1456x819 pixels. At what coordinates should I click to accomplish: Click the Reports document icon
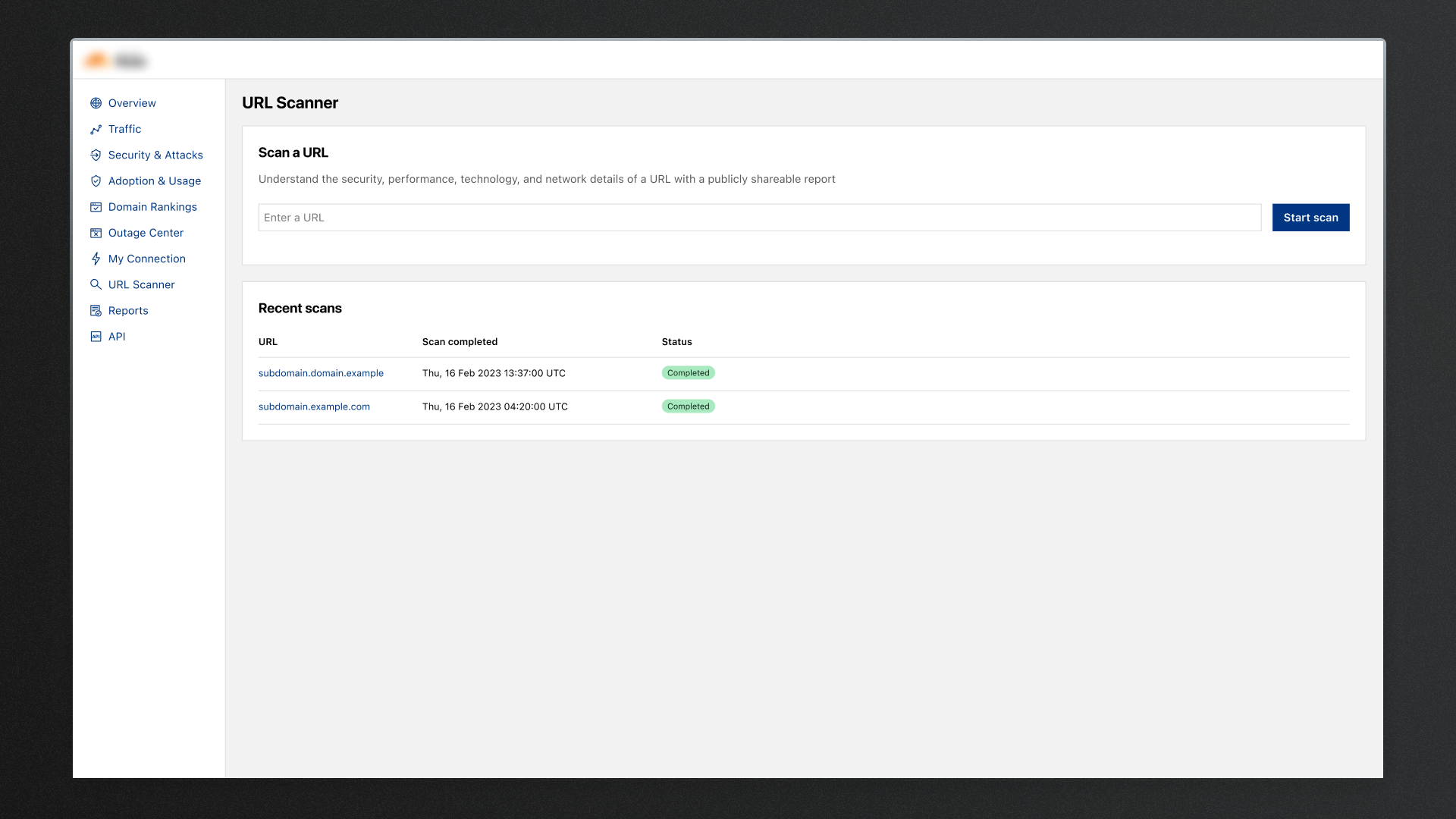(96, 311)
